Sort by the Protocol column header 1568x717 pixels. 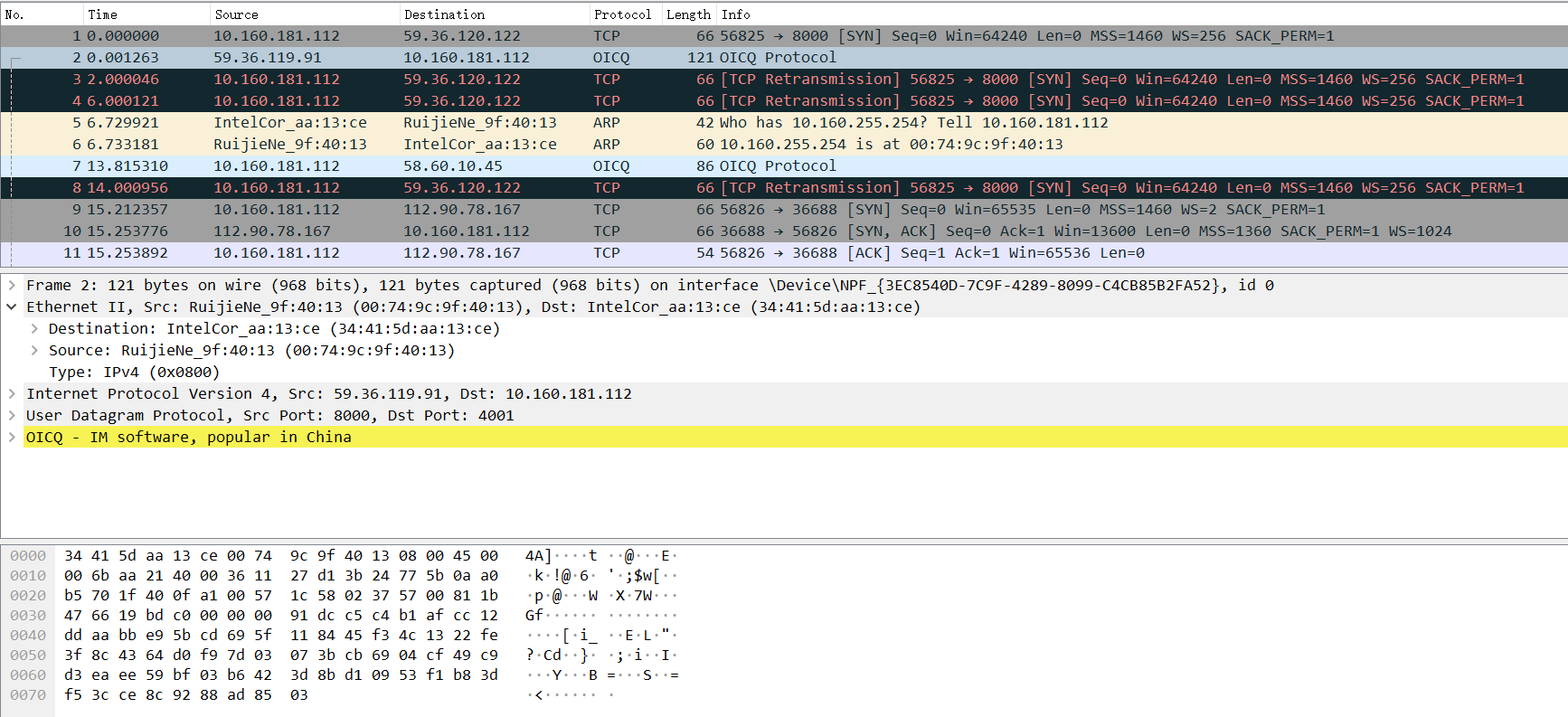626,14
